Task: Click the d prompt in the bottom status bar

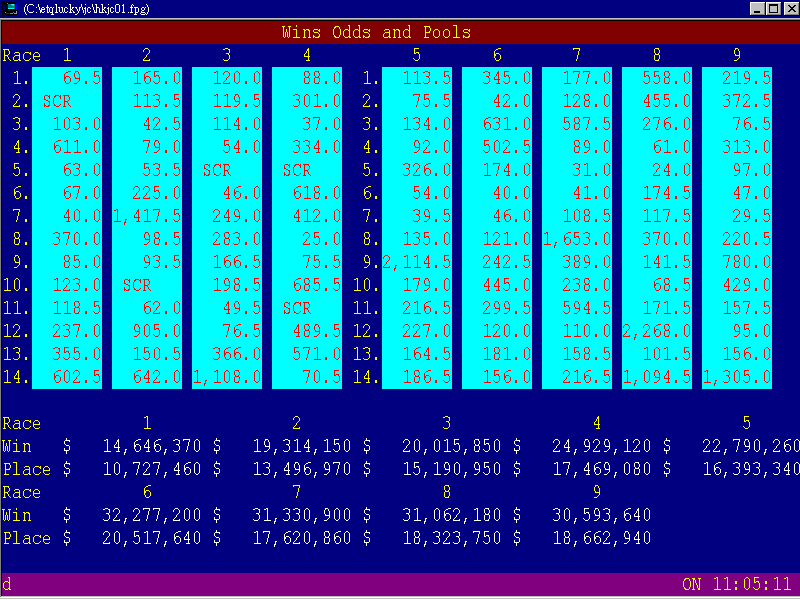Action: coord(8,583)
